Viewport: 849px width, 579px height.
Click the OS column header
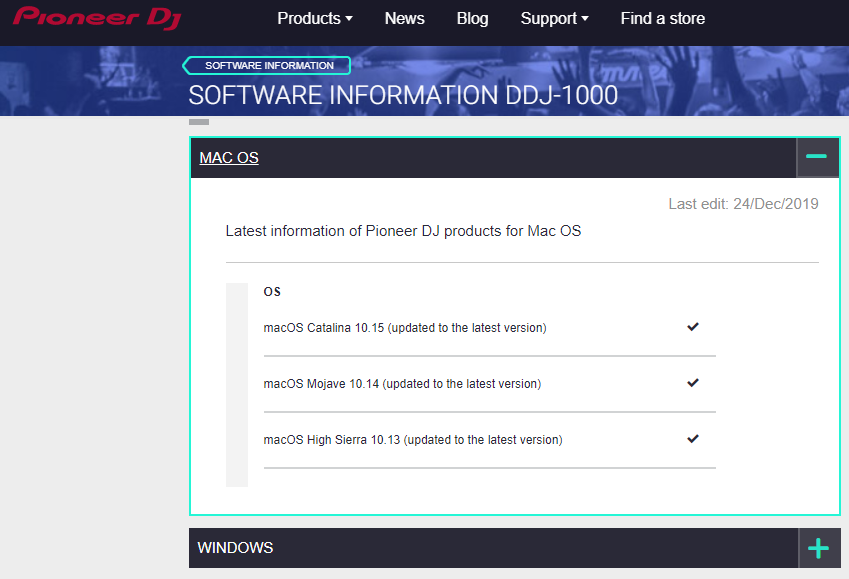[272, 291]
